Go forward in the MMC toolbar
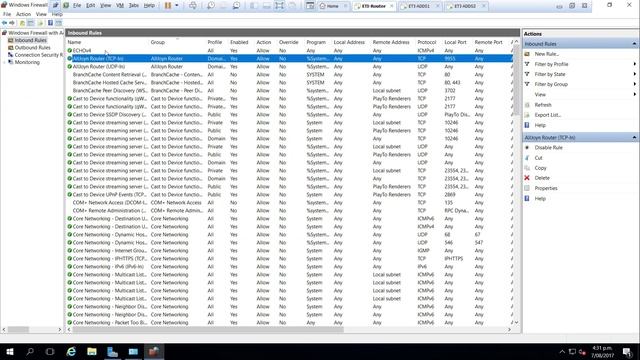The image size is (640, 360). click(x=12, y=23)
